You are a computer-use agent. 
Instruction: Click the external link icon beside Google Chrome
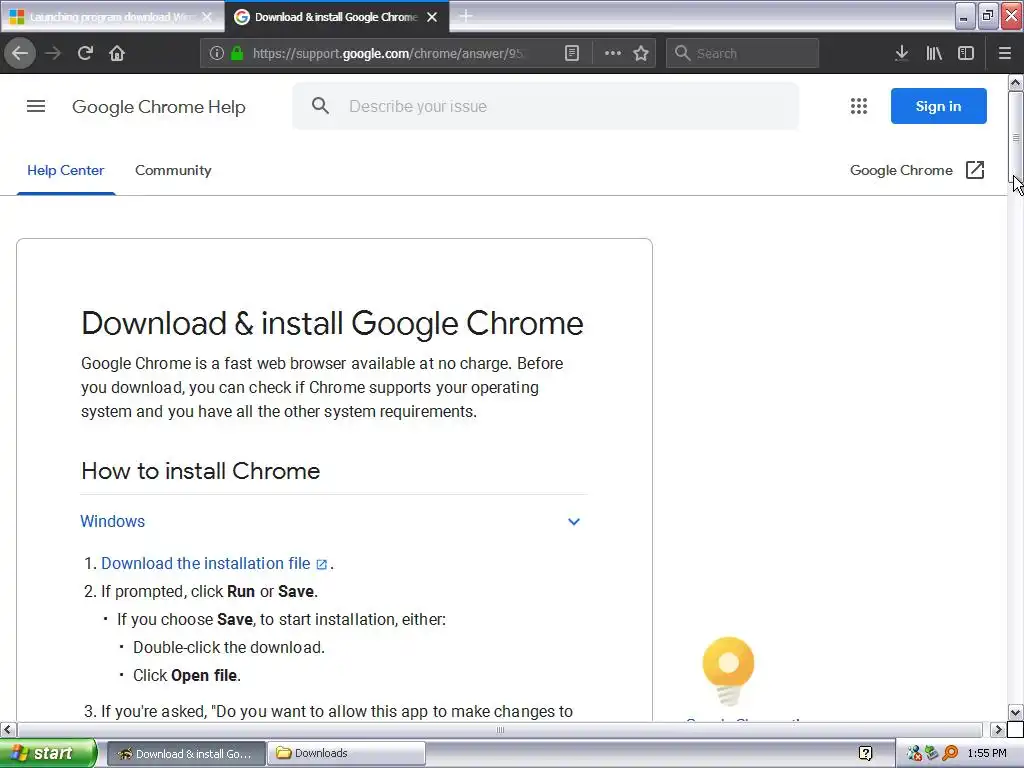[974, 170]
